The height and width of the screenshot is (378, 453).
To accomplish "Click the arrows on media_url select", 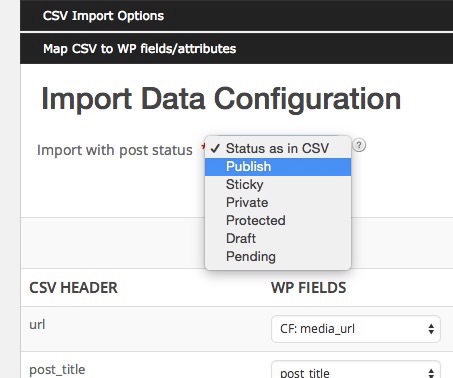I will pyautogui.click(x=431, y=329).
